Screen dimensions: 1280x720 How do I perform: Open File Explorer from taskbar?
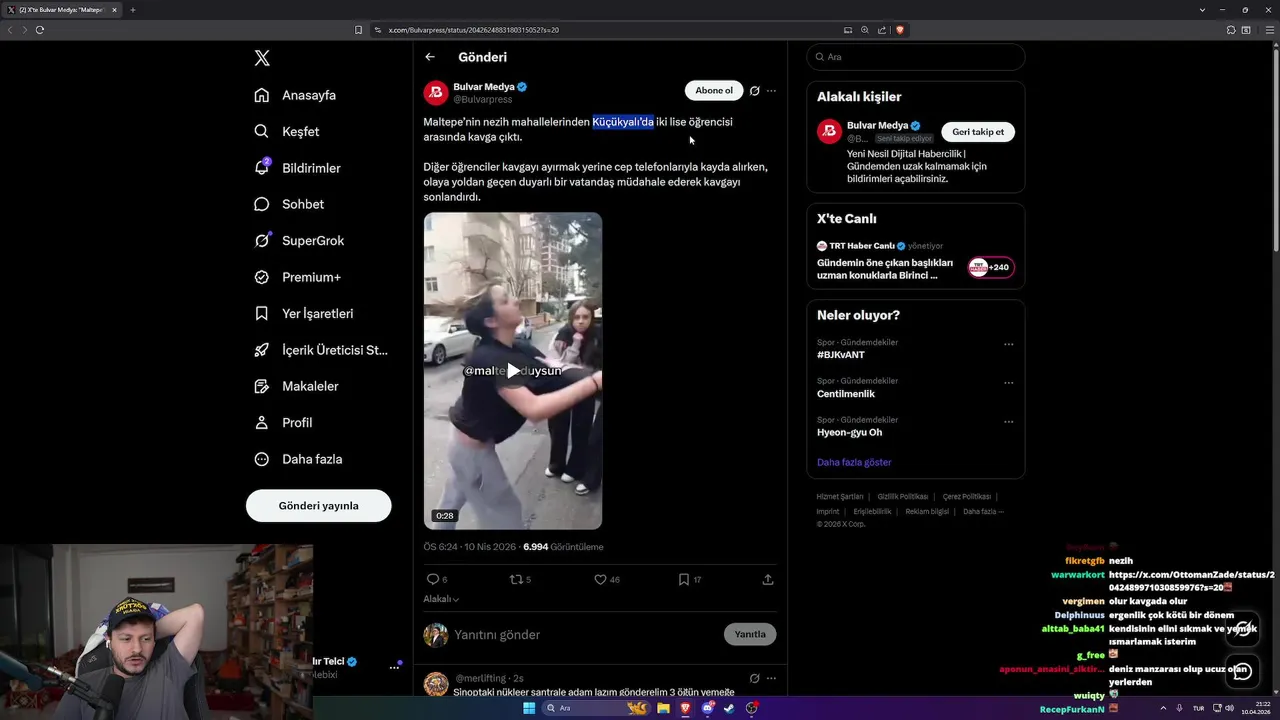(x=663, y=708)
